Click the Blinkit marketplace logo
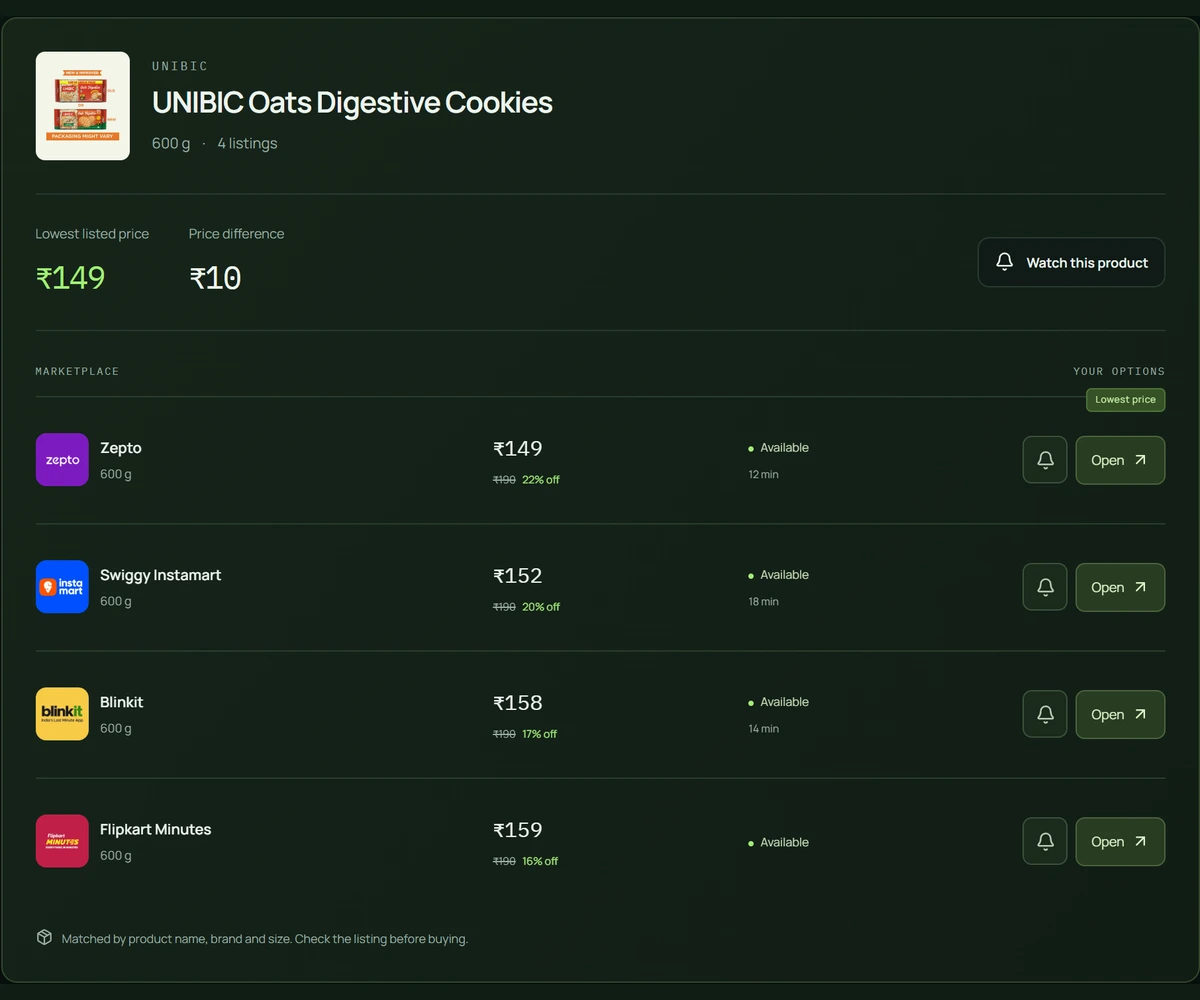The image size is (1200, 1000). tap(62, 714)
